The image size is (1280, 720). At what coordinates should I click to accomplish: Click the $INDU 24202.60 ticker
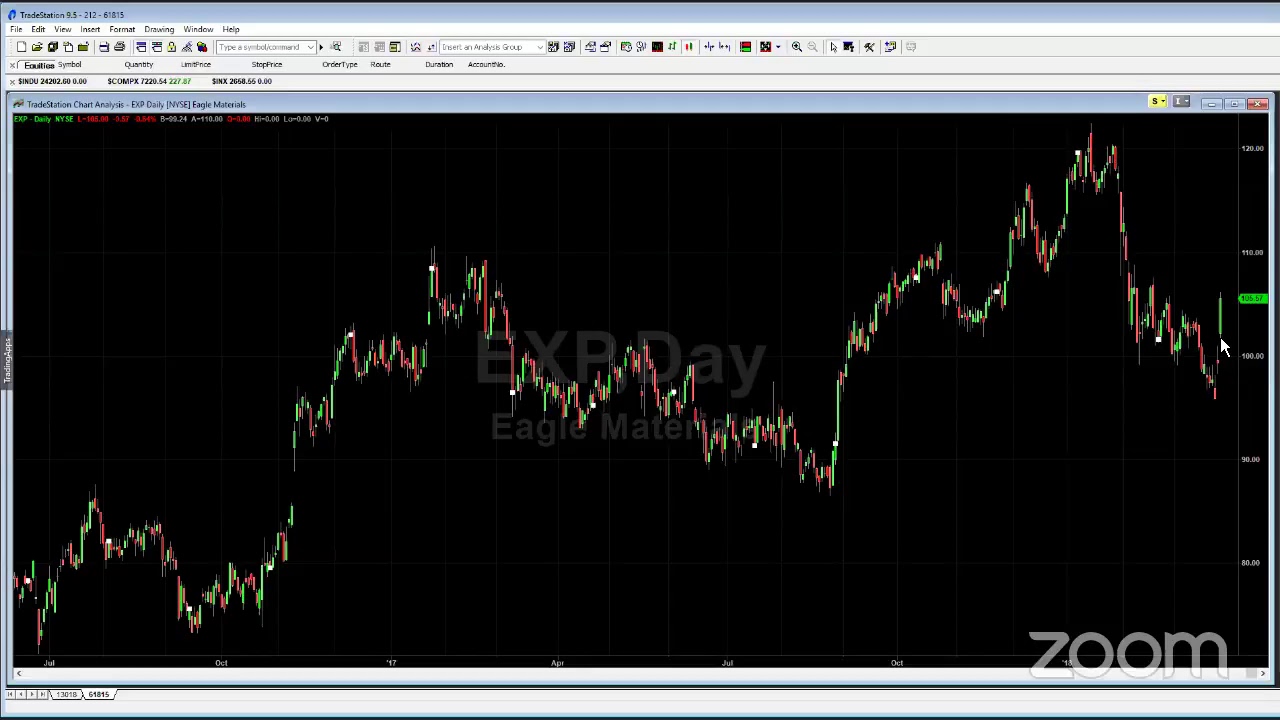click(x=52, y=81)
